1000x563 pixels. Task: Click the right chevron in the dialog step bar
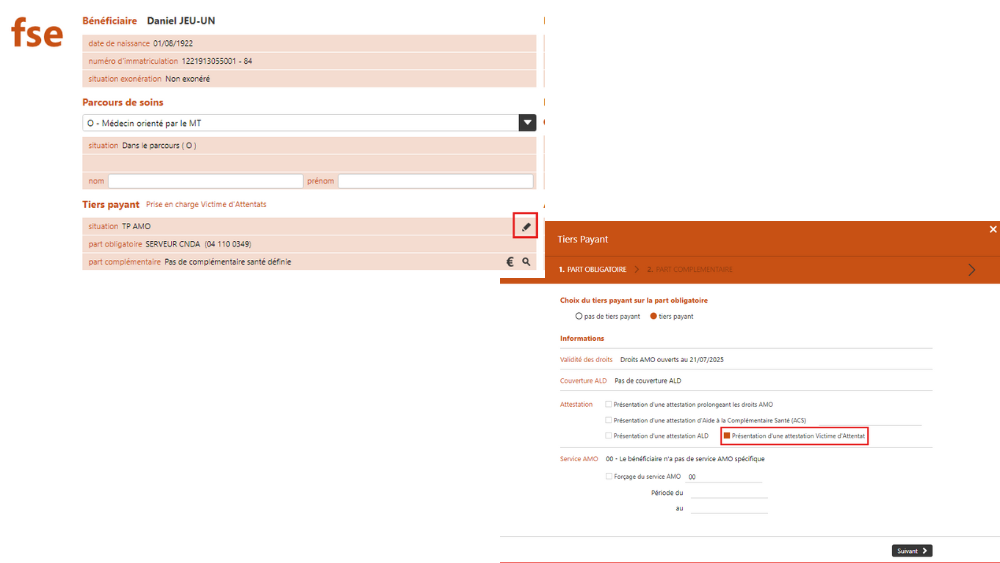coord(969,269)
